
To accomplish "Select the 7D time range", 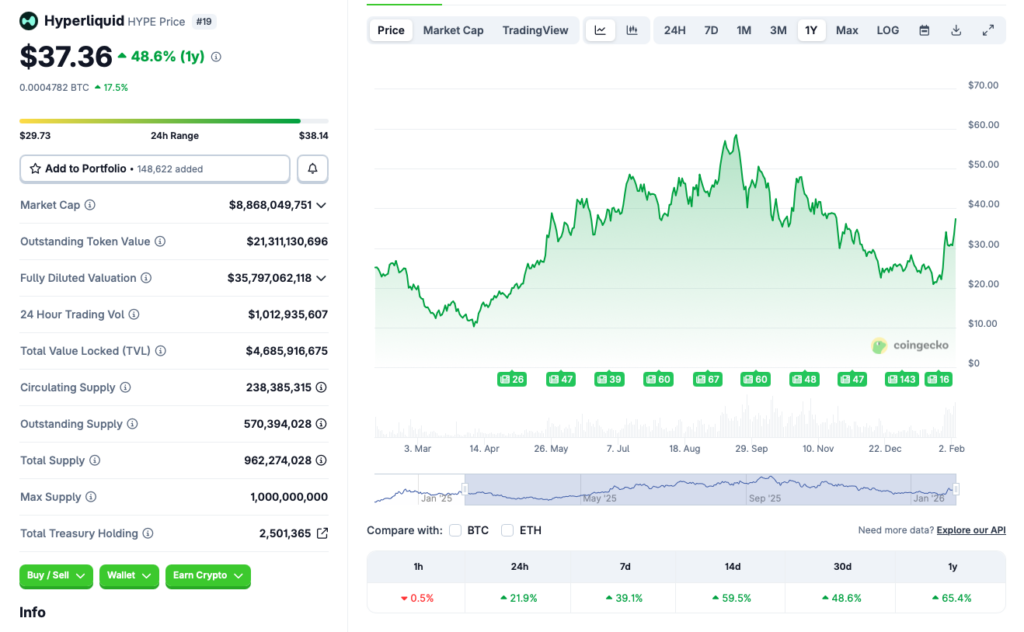I will [711, 30].
